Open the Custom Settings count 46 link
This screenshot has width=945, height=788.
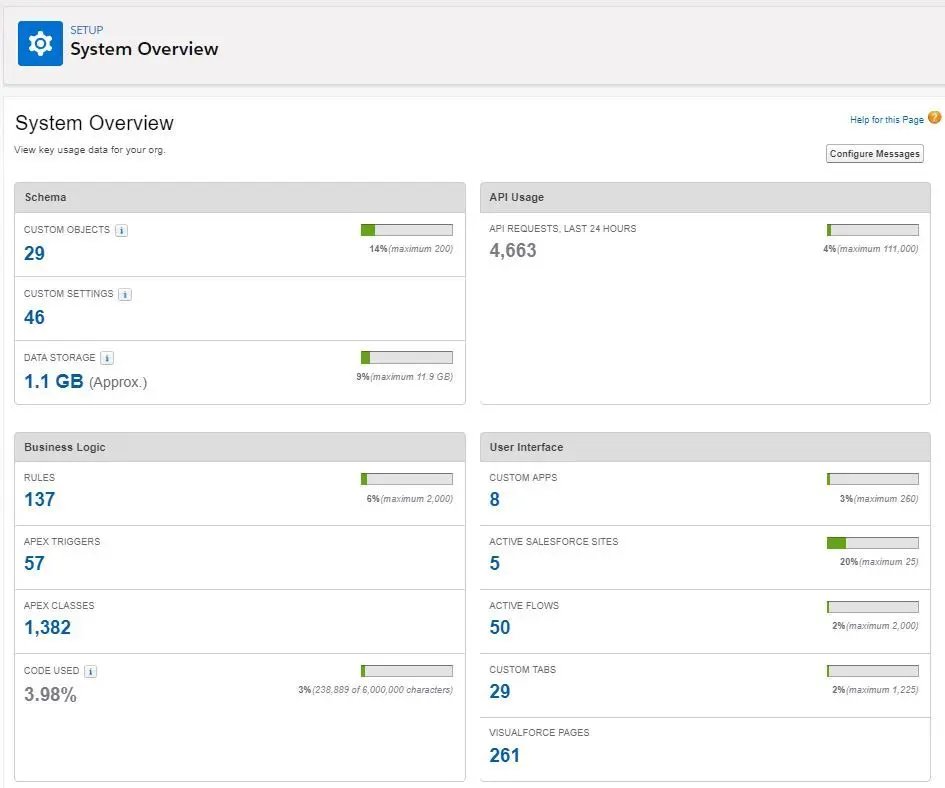point(34,317)
